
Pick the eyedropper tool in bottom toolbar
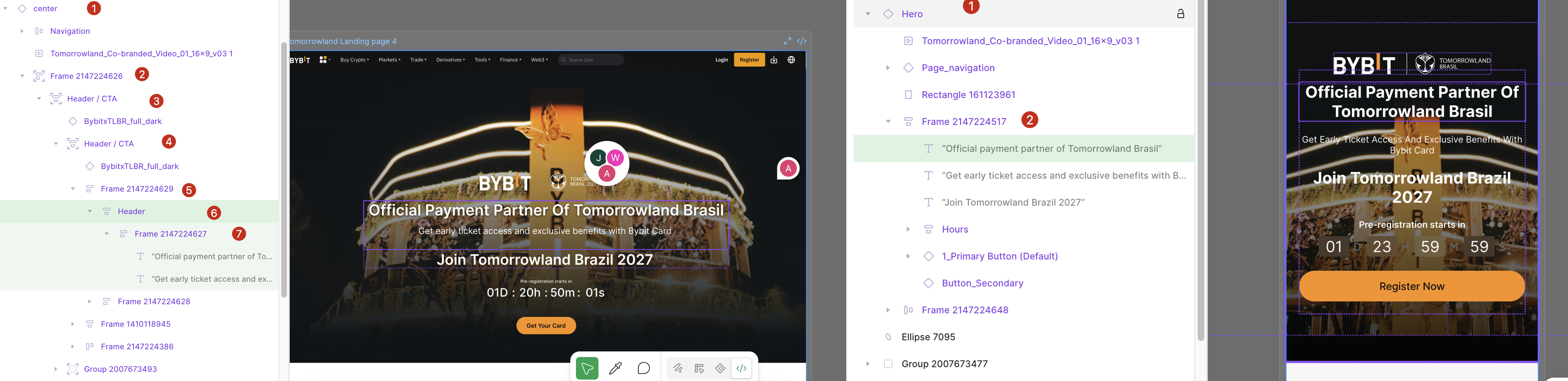(x=615, y=368)
